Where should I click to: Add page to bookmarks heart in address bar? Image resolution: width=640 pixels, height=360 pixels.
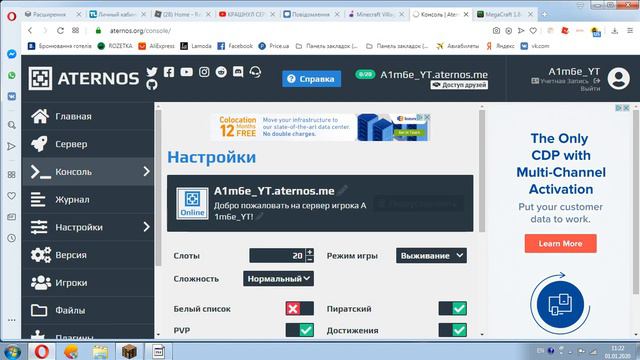[x=533, y=31]
